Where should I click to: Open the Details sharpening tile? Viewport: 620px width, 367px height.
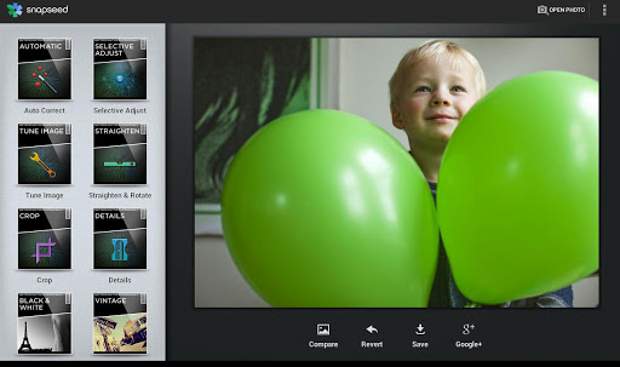120,239
